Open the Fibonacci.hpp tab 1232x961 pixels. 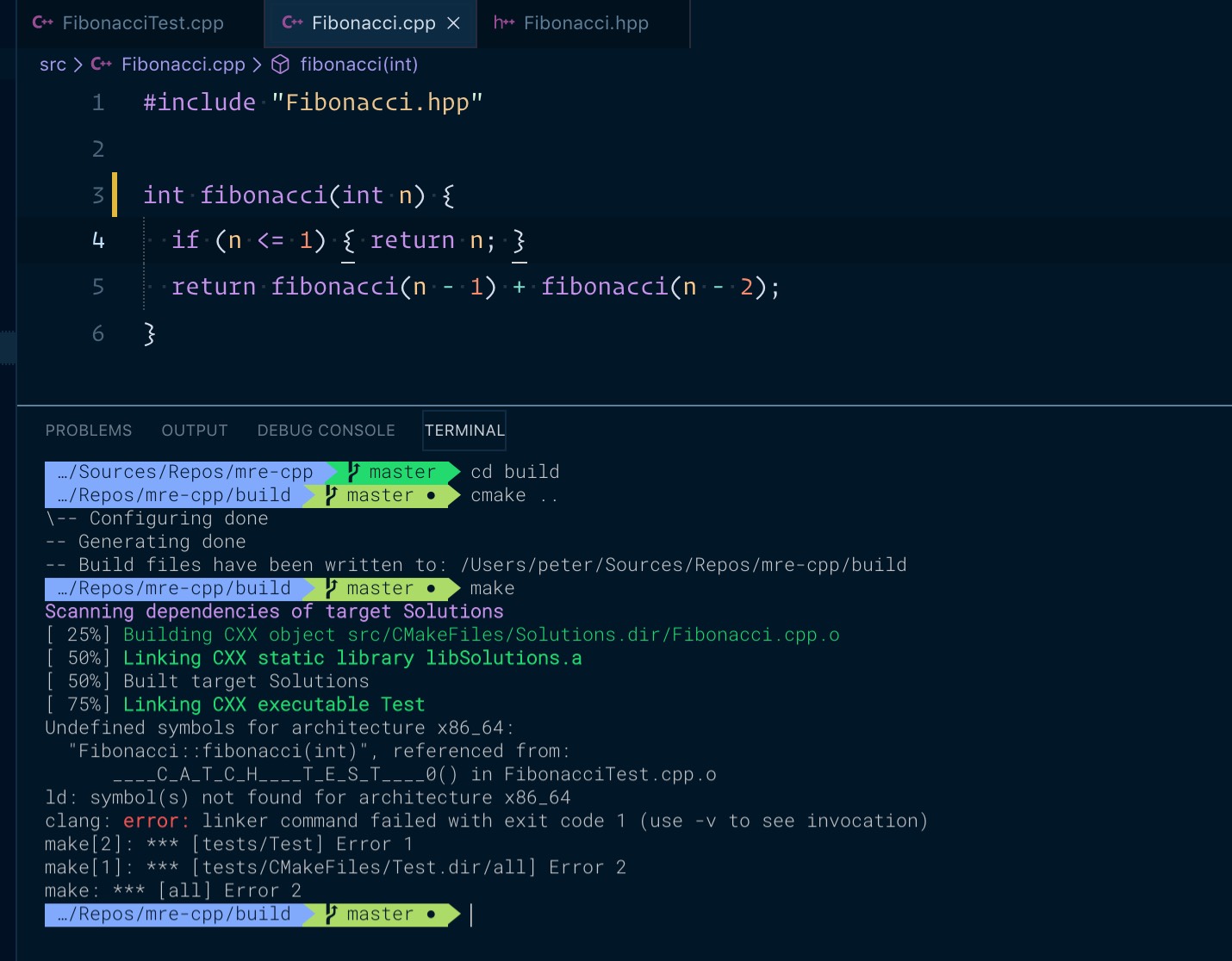click(x=586, y=23)
